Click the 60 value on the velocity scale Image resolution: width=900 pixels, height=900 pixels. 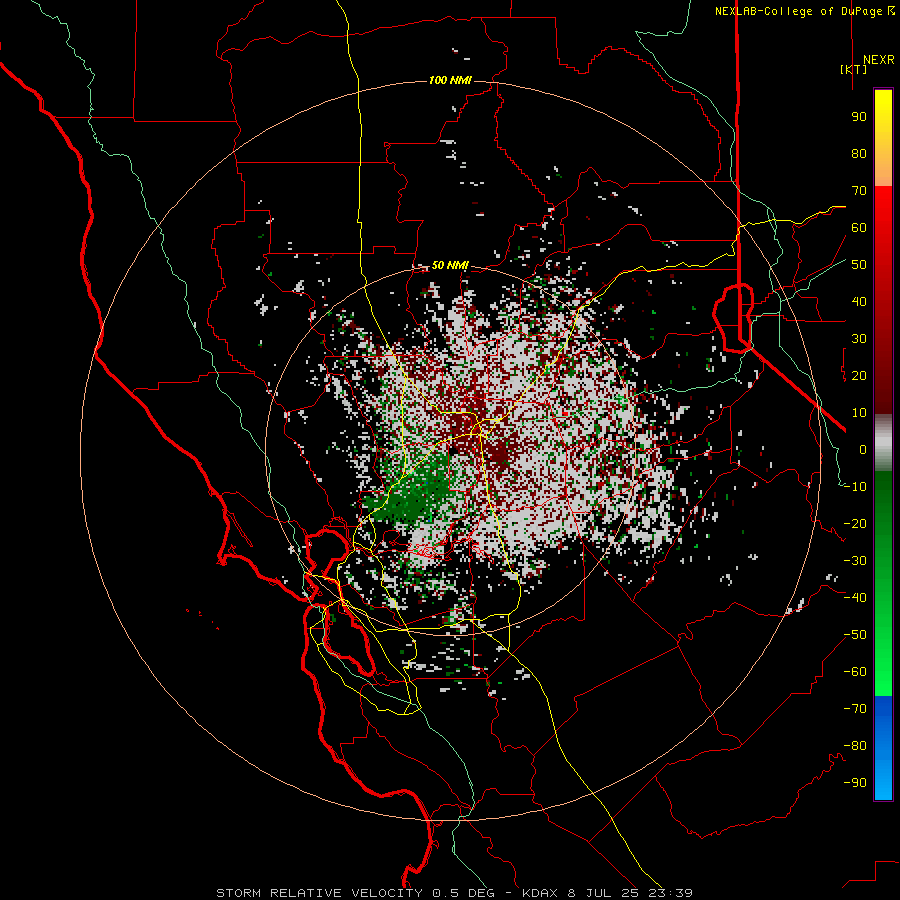[x=859, y=227]
